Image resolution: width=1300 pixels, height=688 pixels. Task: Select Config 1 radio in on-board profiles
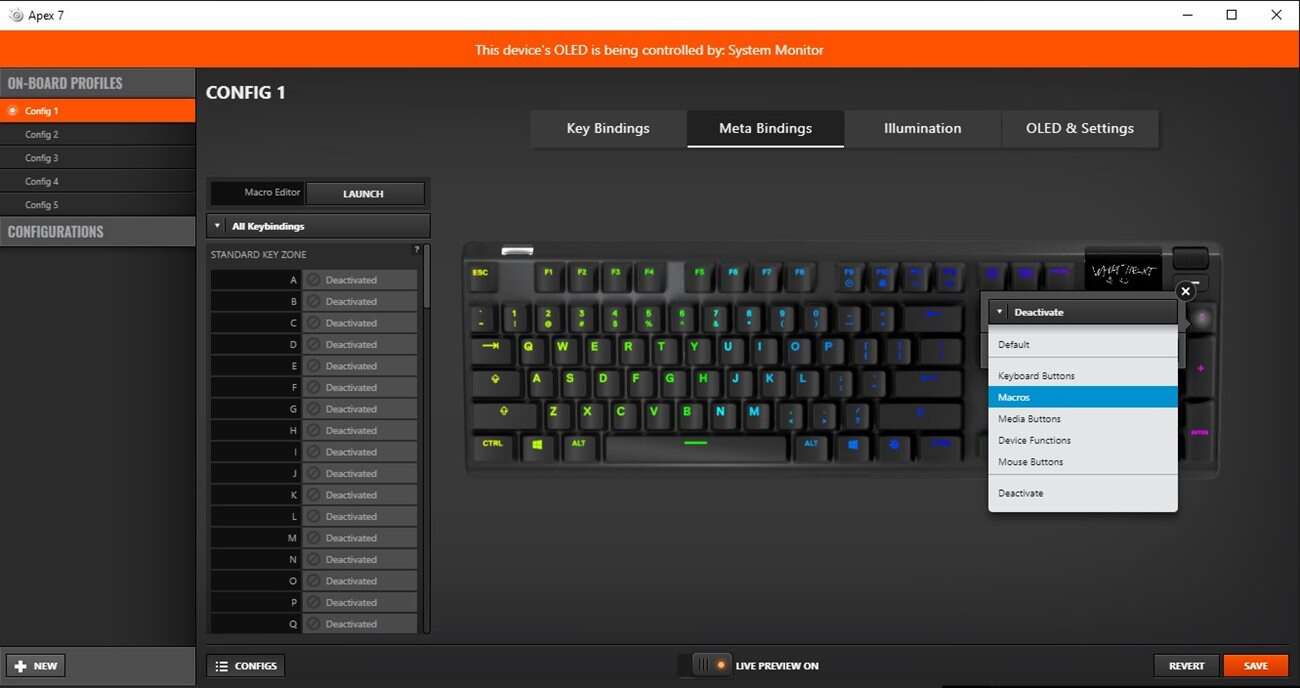tap(12, 111)
